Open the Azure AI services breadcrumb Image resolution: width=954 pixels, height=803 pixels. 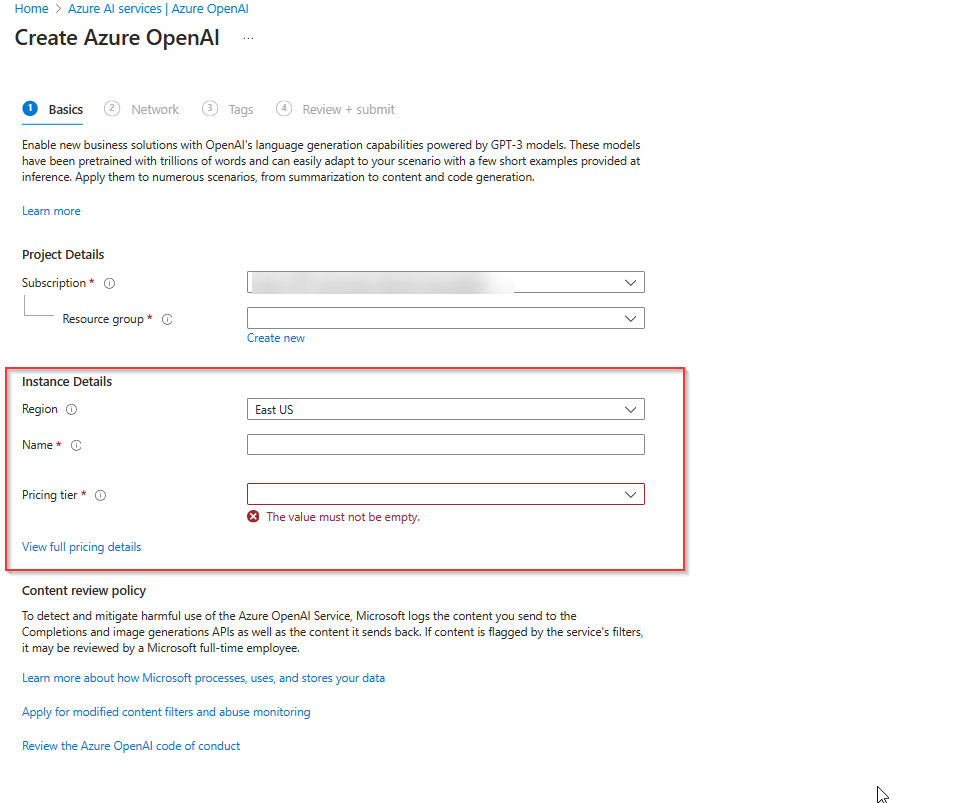[x=158, y=9]
